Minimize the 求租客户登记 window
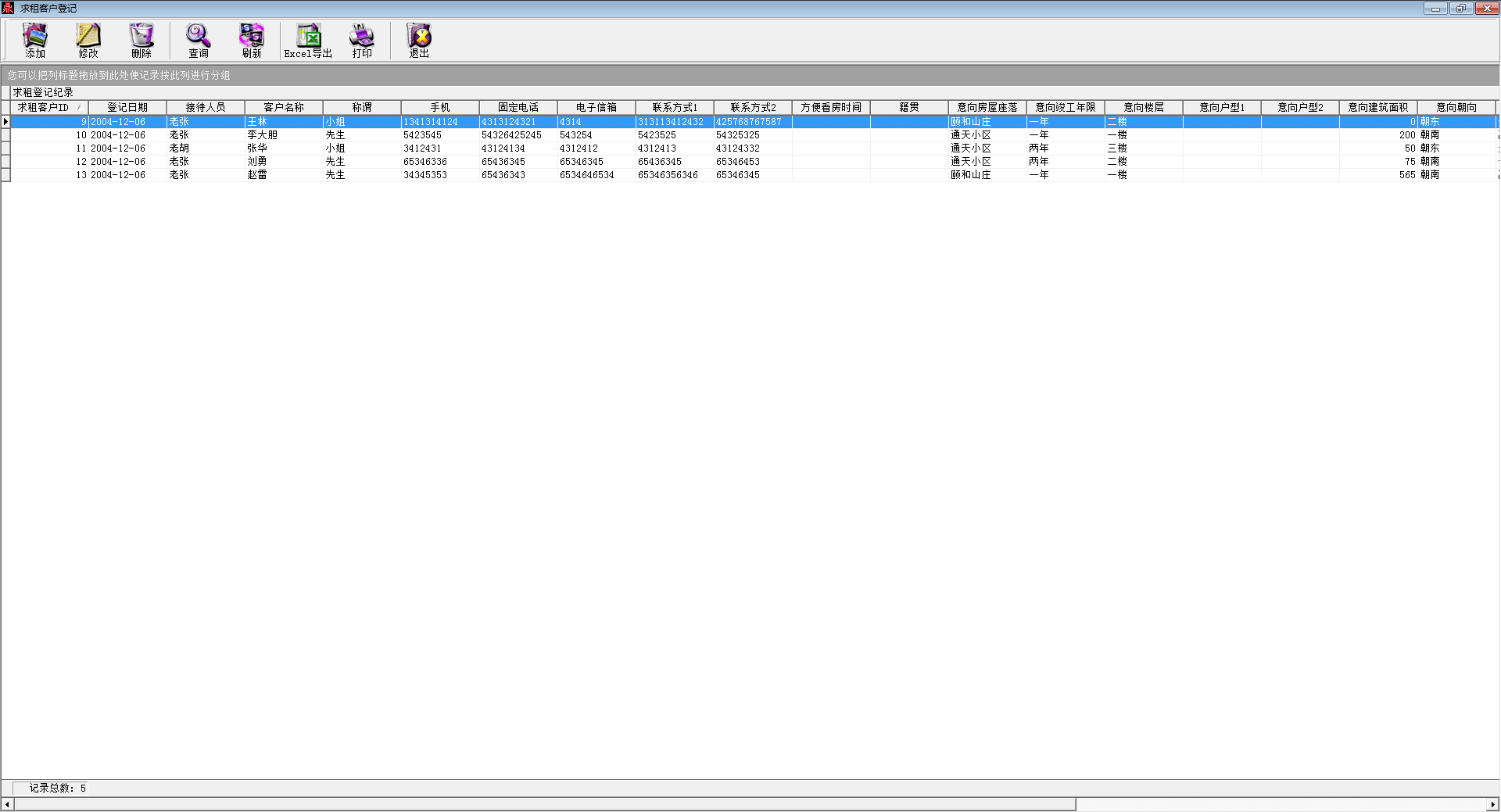This screenshot has height=812, width=1501. 1435,9
